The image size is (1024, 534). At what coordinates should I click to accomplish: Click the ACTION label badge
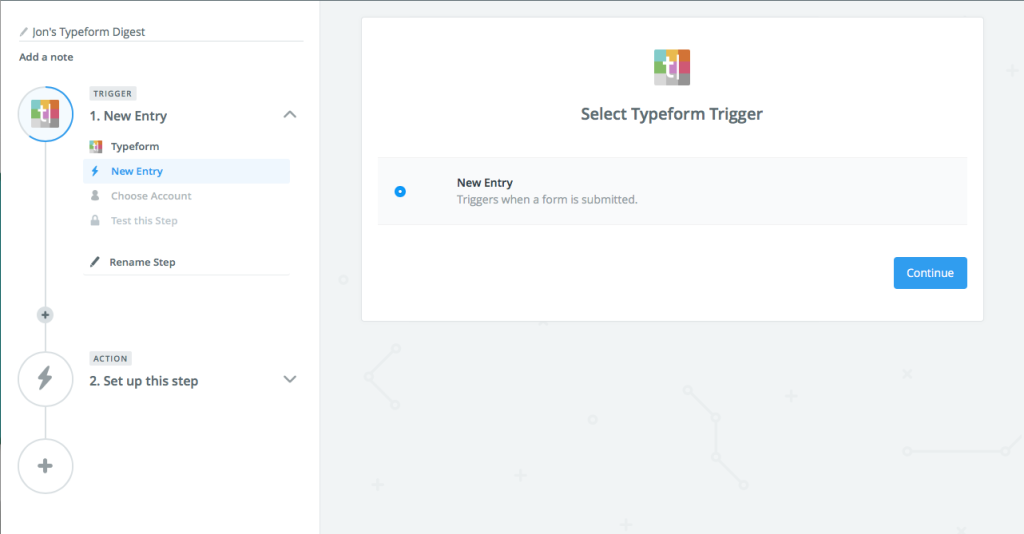[110, 358]
